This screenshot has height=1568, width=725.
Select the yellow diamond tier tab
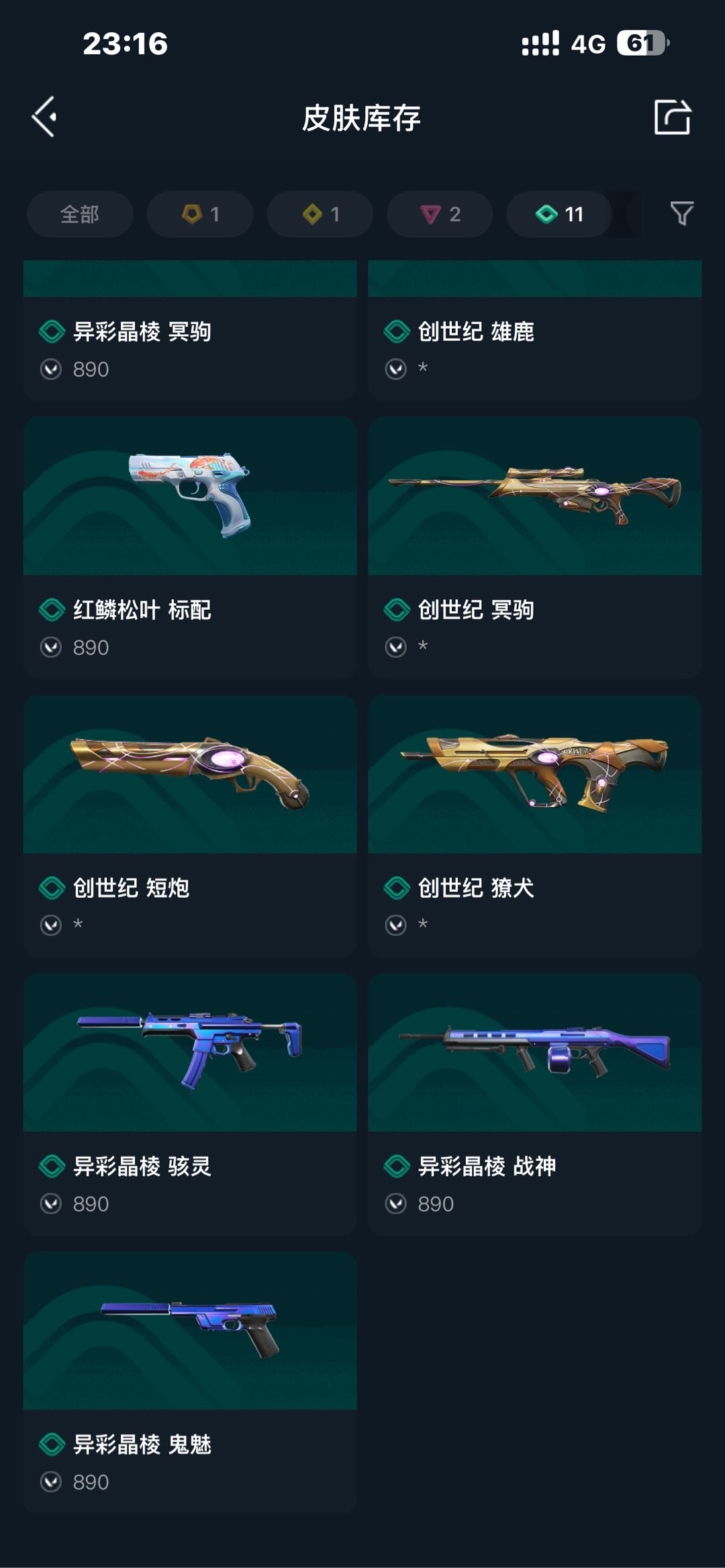320,214
